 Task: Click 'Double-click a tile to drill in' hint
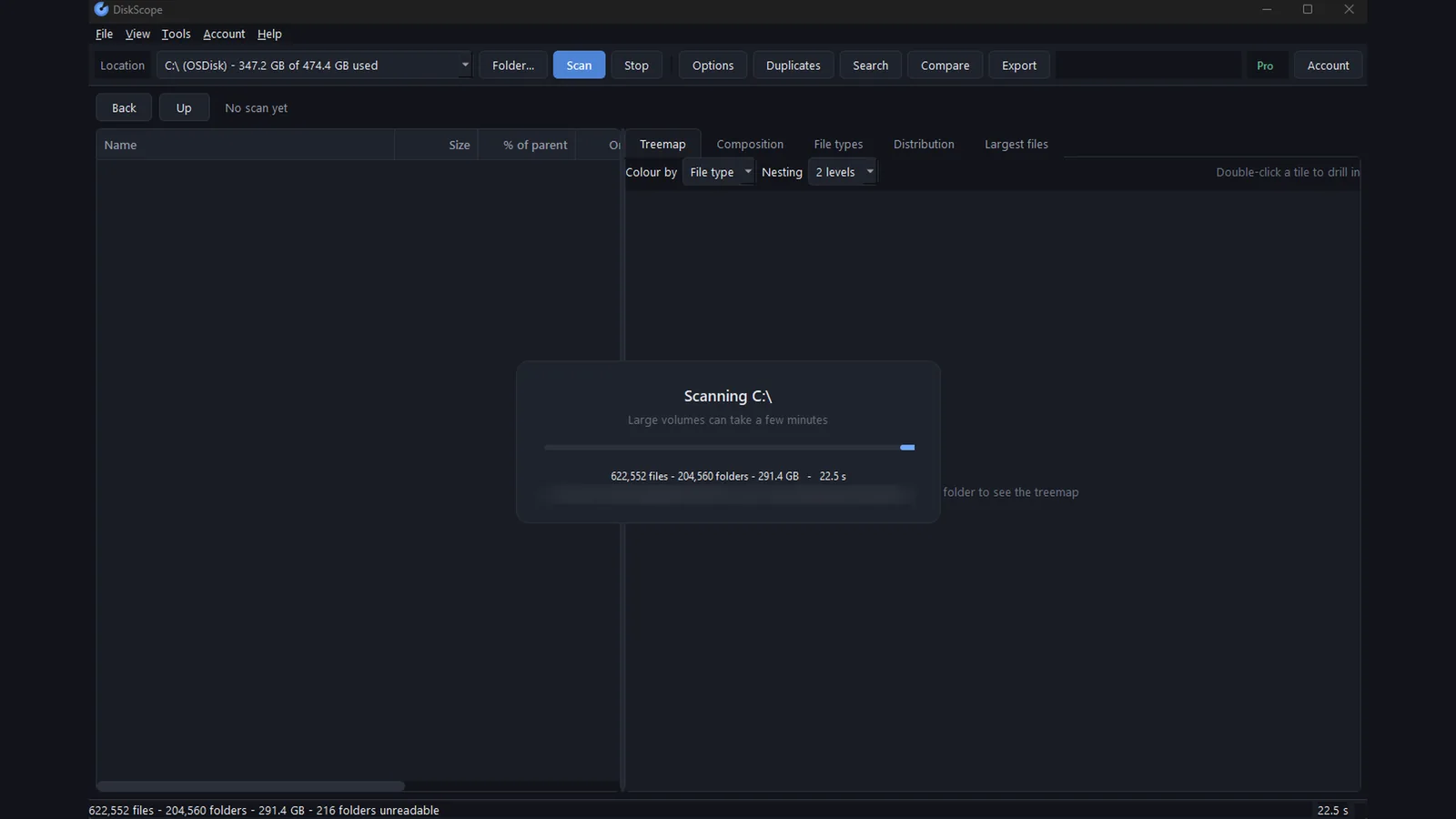coord(1288,172)
